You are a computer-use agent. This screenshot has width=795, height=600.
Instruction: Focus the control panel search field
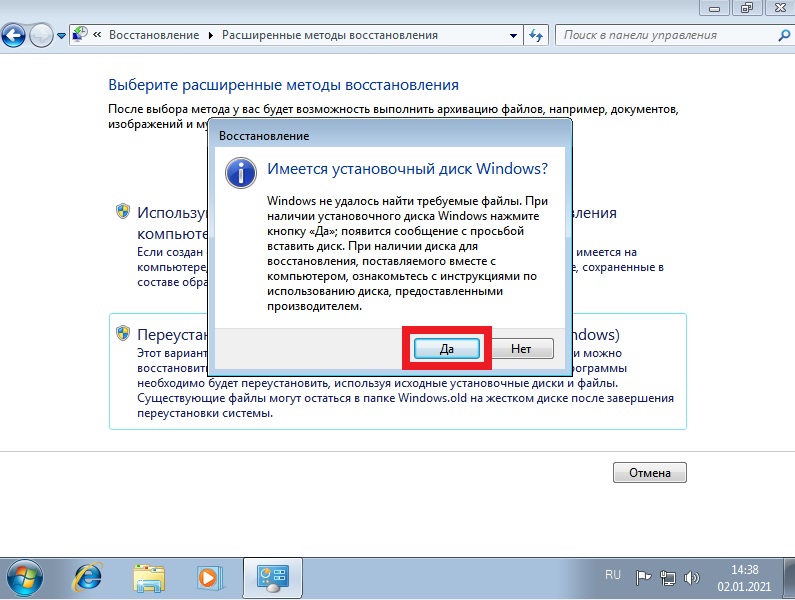[667, 35]
